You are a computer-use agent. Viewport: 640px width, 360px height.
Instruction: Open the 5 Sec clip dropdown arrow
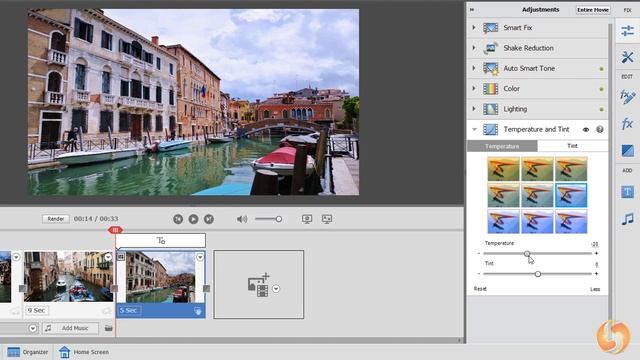click(200, 257)
